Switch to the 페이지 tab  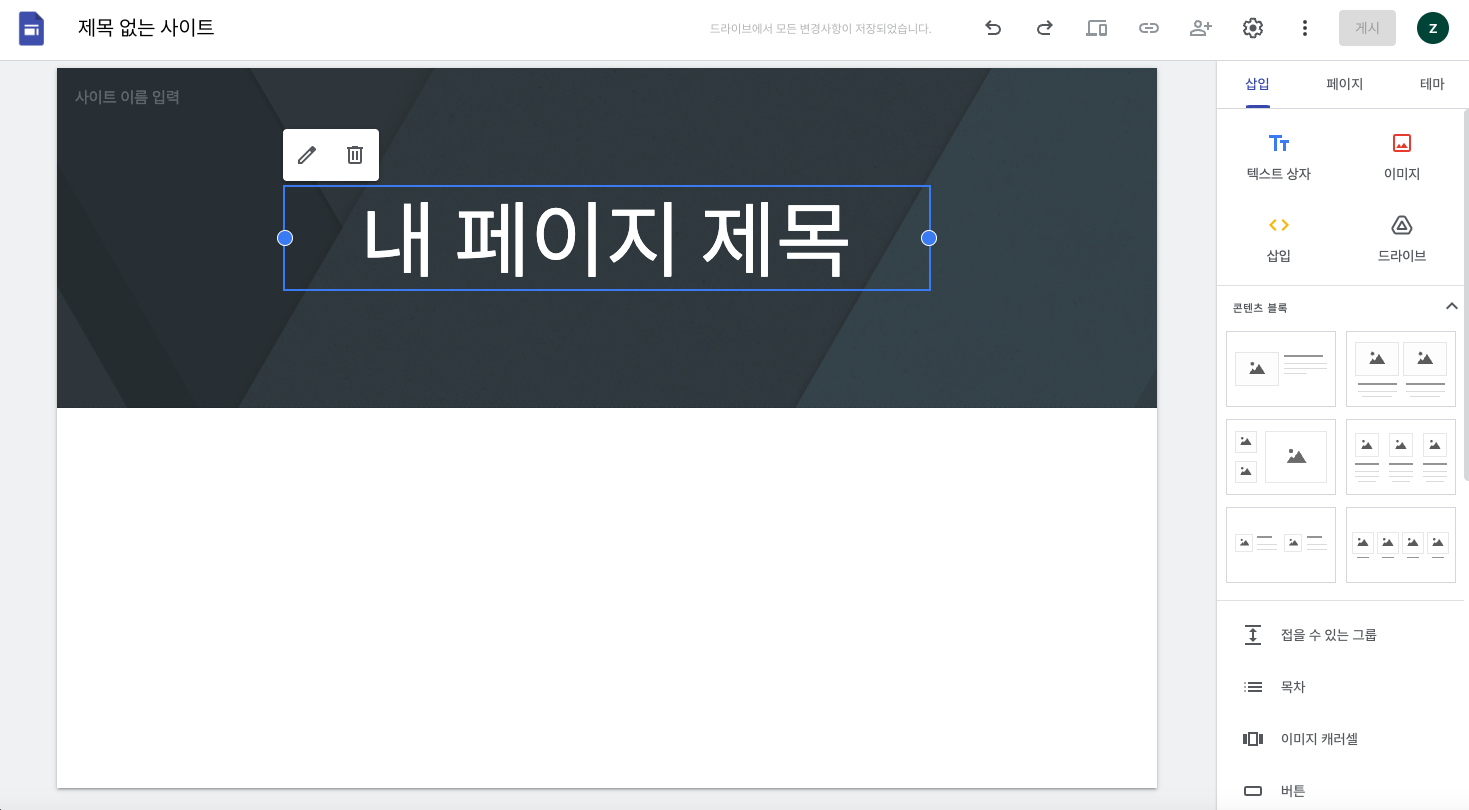pos(1345,84)
